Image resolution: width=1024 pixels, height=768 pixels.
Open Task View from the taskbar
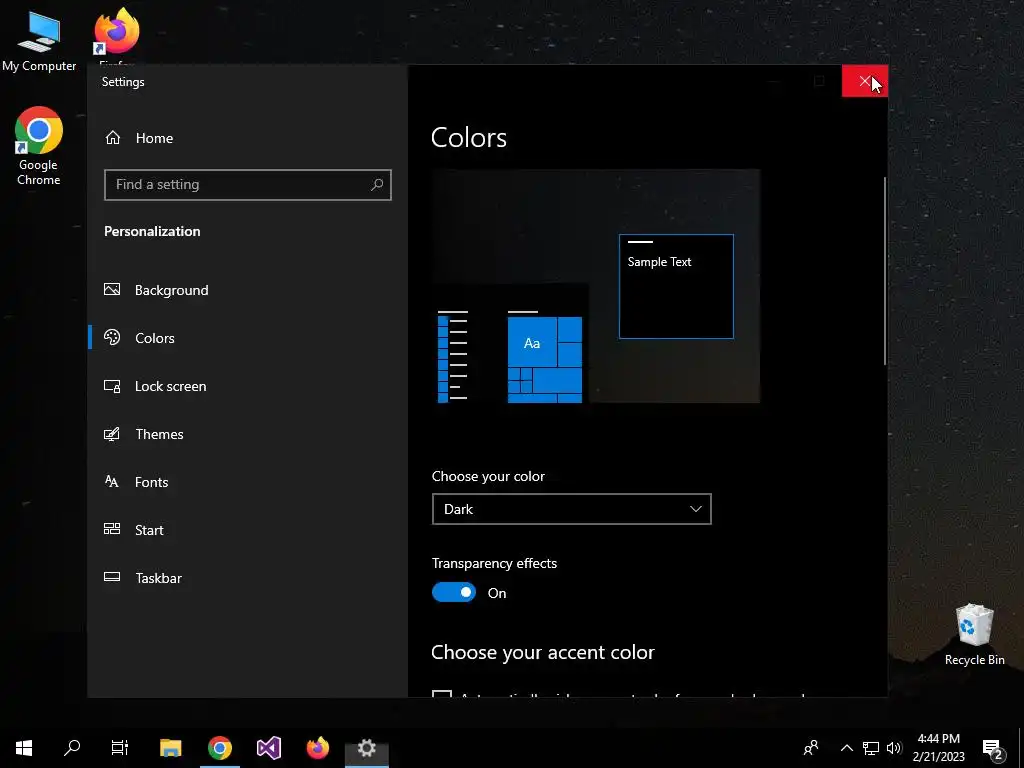click(120, 748)
